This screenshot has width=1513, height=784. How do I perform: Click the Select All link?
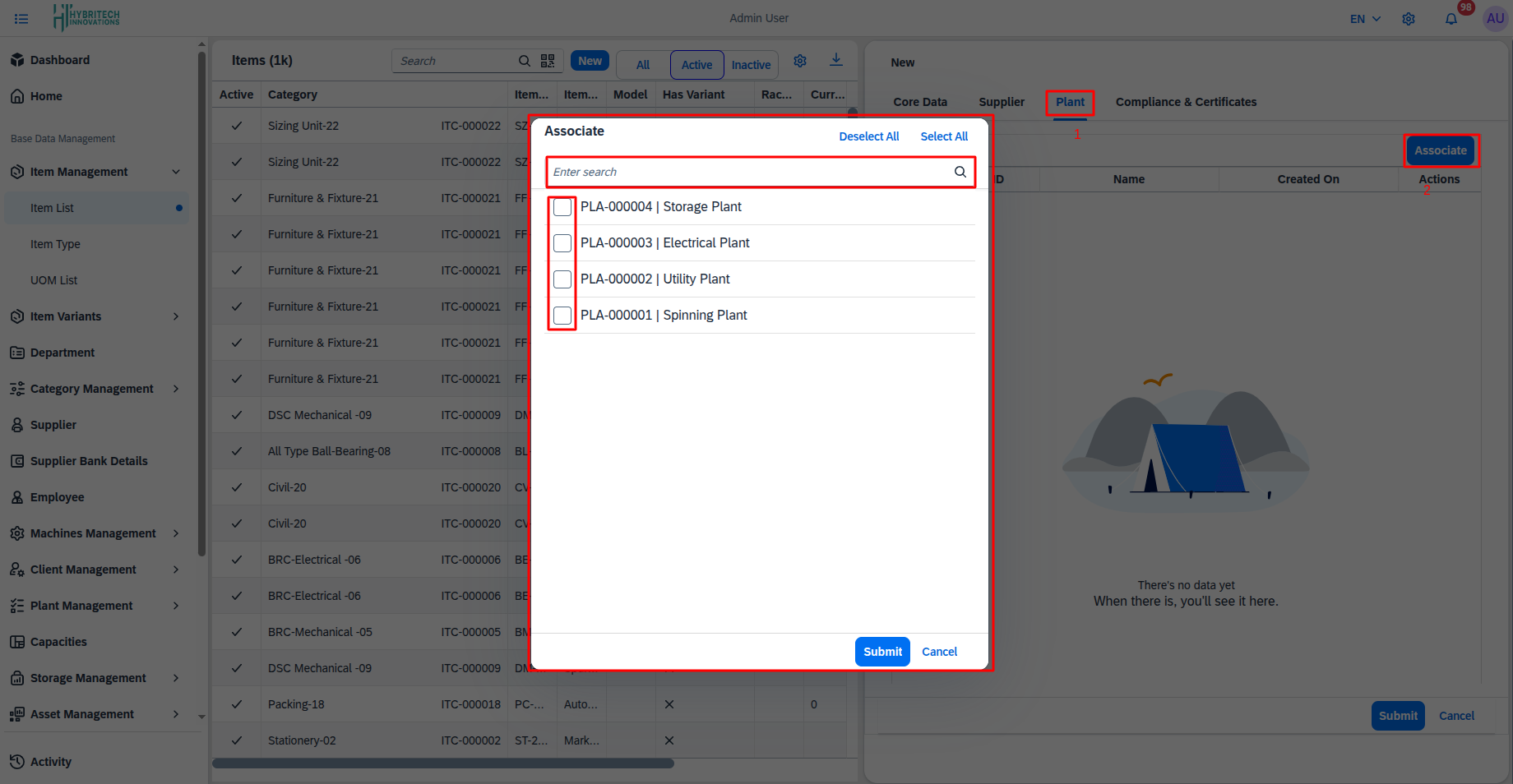coord(943,136)
